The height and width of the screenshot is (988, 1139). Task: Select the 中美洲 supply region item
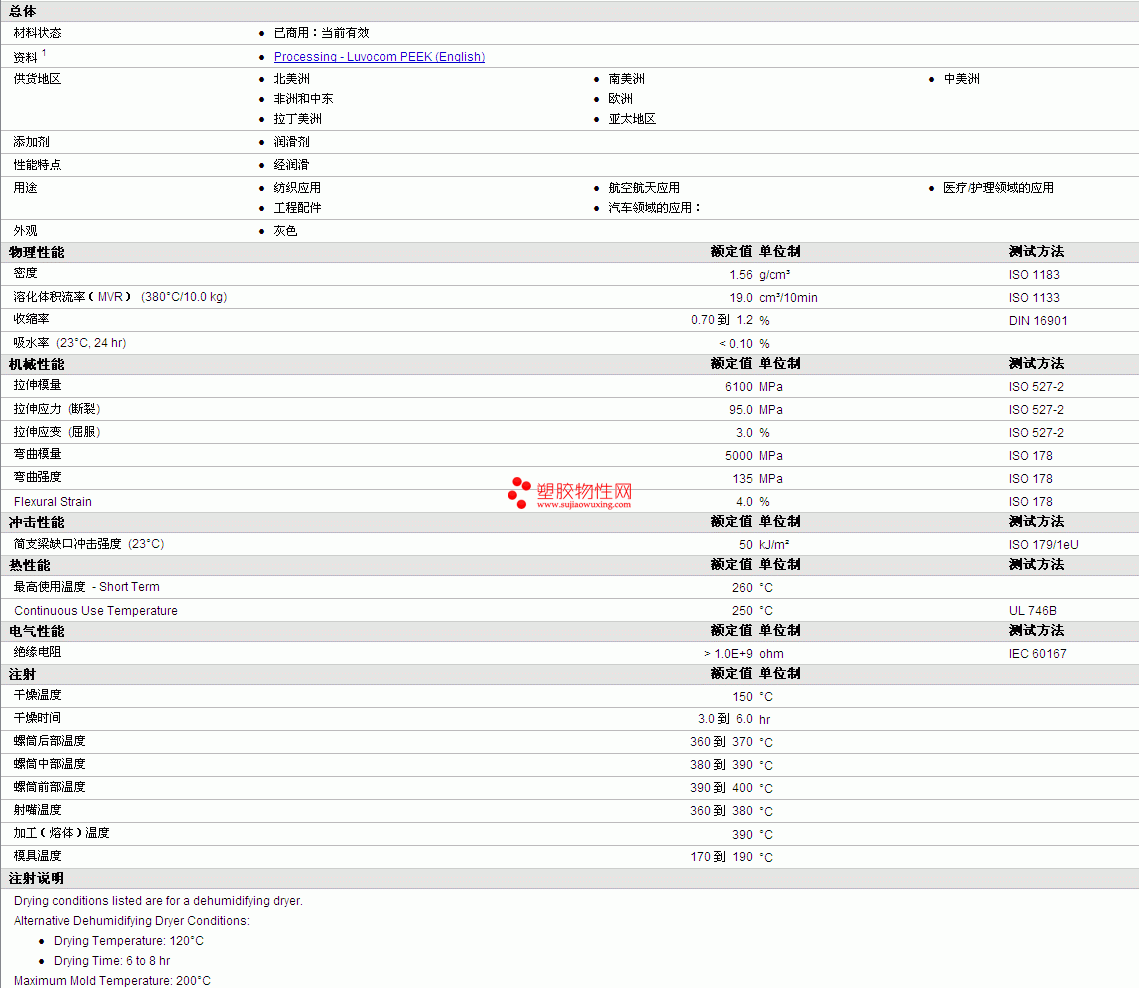(961, 78)
